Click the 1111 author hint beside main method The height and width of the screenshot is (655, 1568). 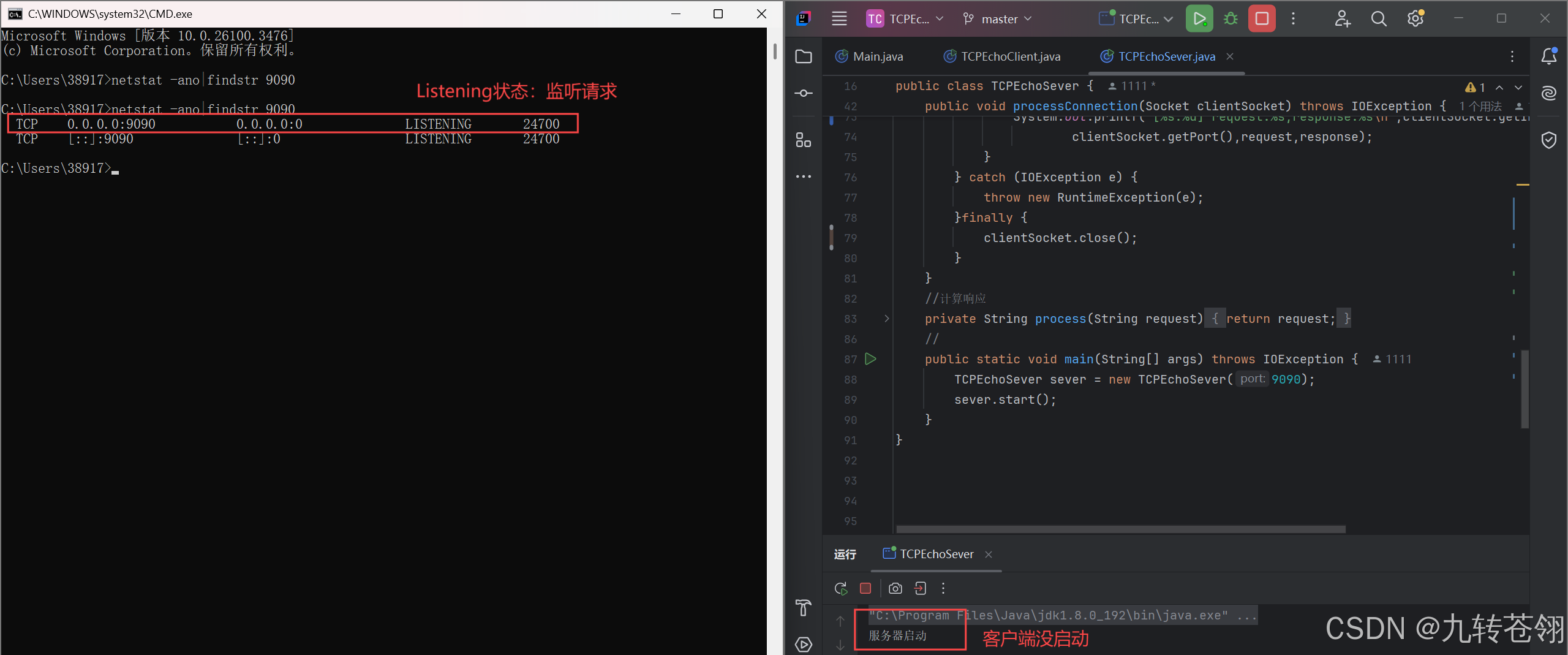(1392, 359)
